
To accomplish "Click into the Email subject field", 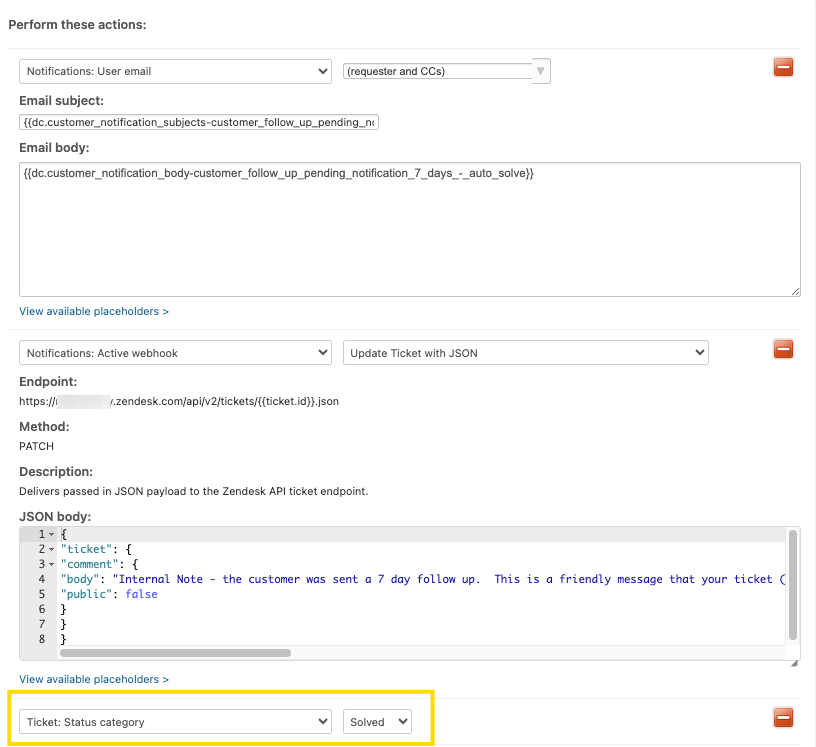I will tap(199, 122).
